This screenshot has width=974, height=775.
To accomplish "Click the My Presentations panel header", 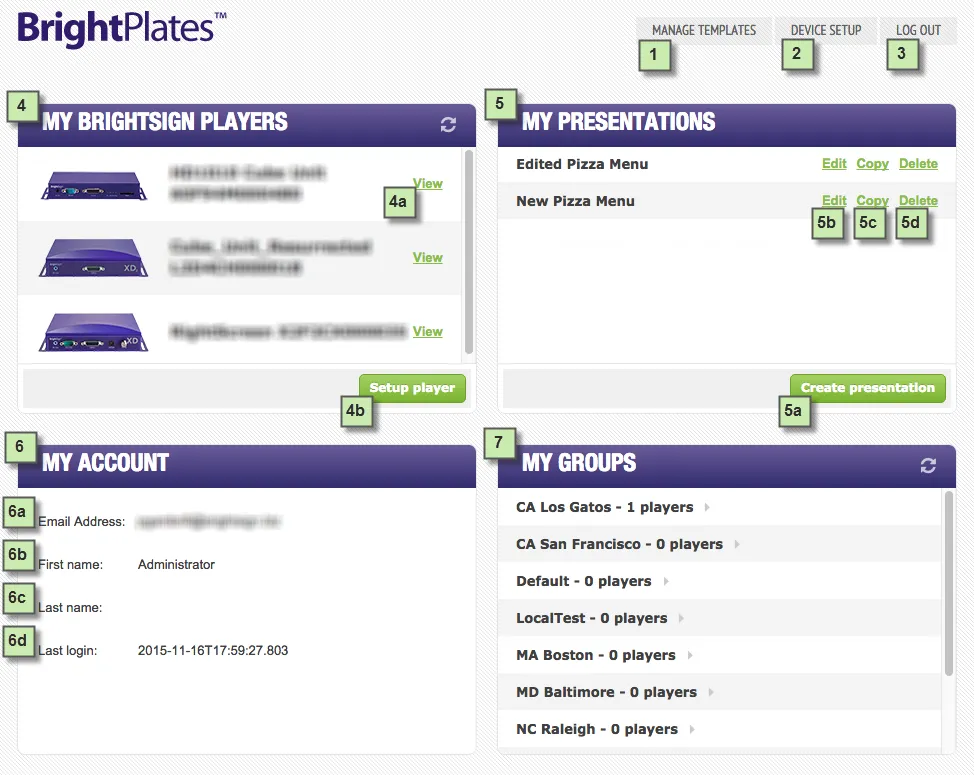I will (x=727, y=125).
